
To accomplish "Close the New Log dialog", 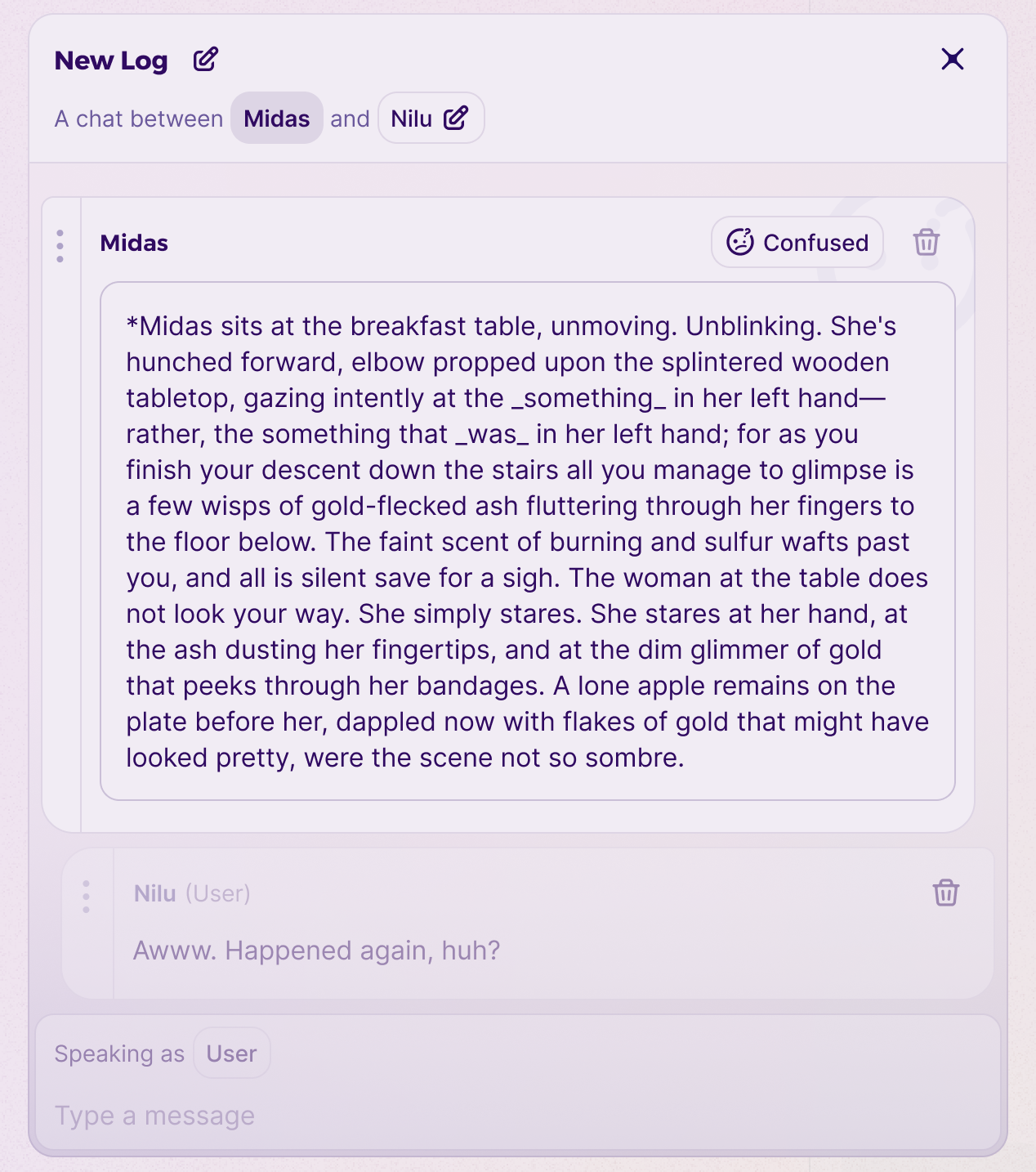I will click(x=953, y=59).
